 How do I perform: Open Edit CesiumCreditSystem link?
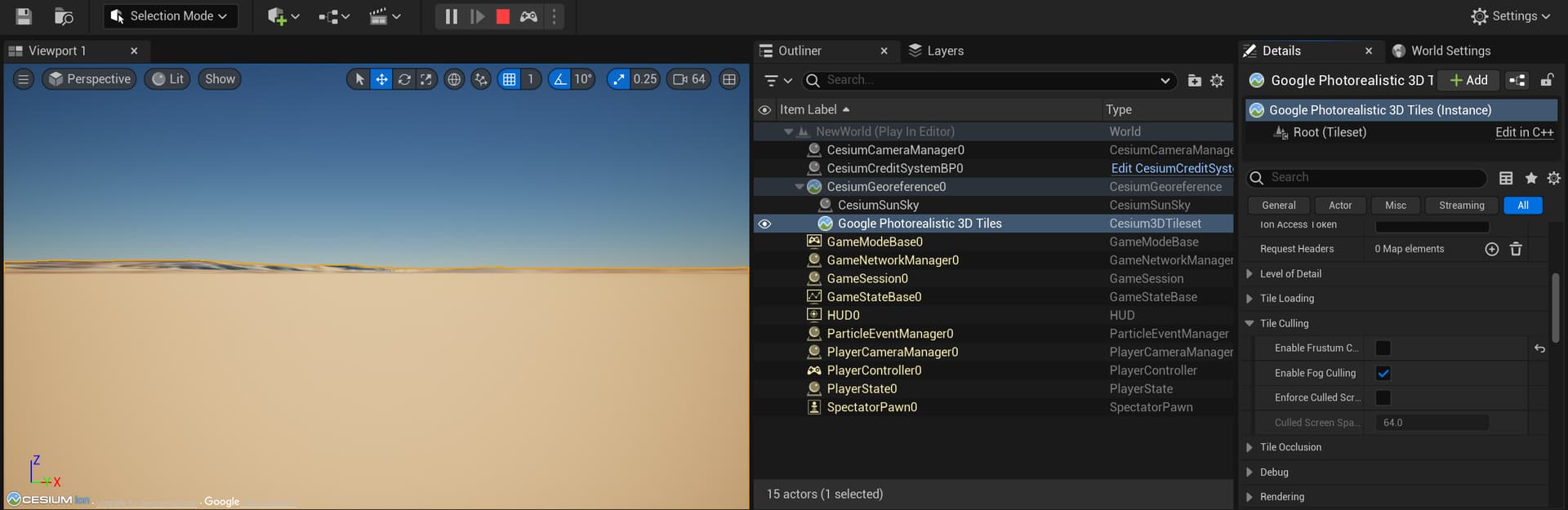(1173, 168)
